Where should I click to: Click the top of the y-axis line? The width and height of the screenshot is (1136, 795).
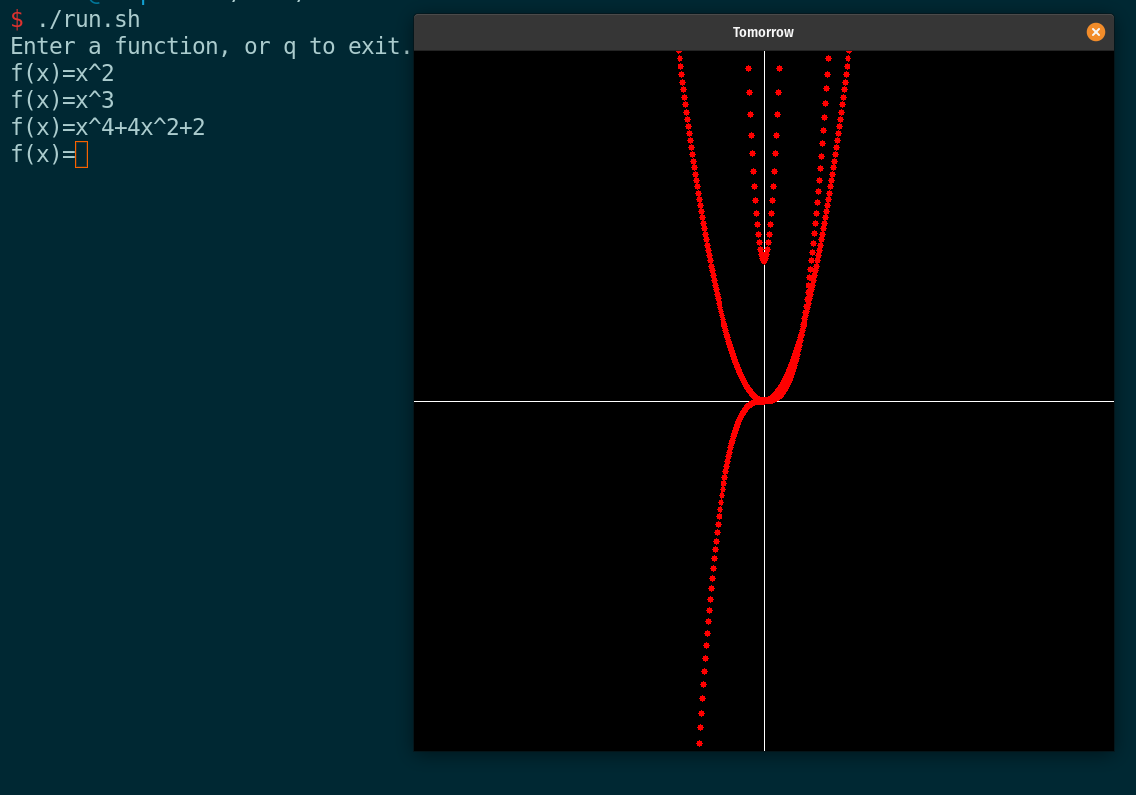[x=765, y=55]
